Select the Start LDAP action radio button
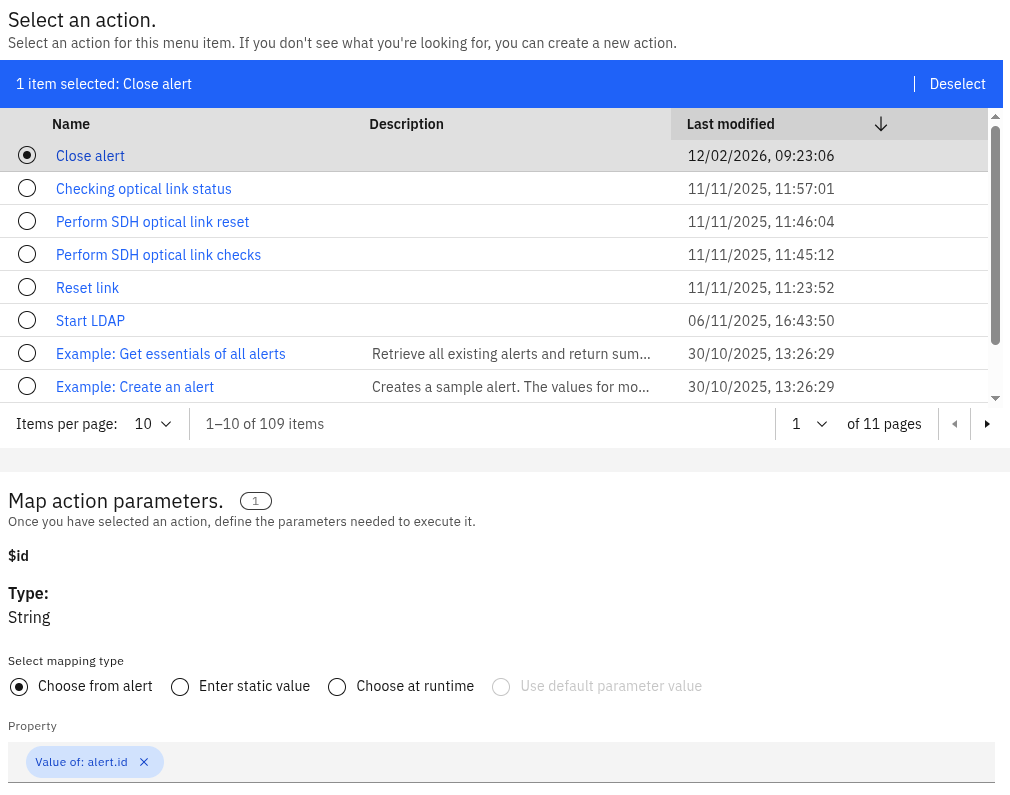Image resolution: width=1010 pixels, height=795 pixels. pos(27,321)
